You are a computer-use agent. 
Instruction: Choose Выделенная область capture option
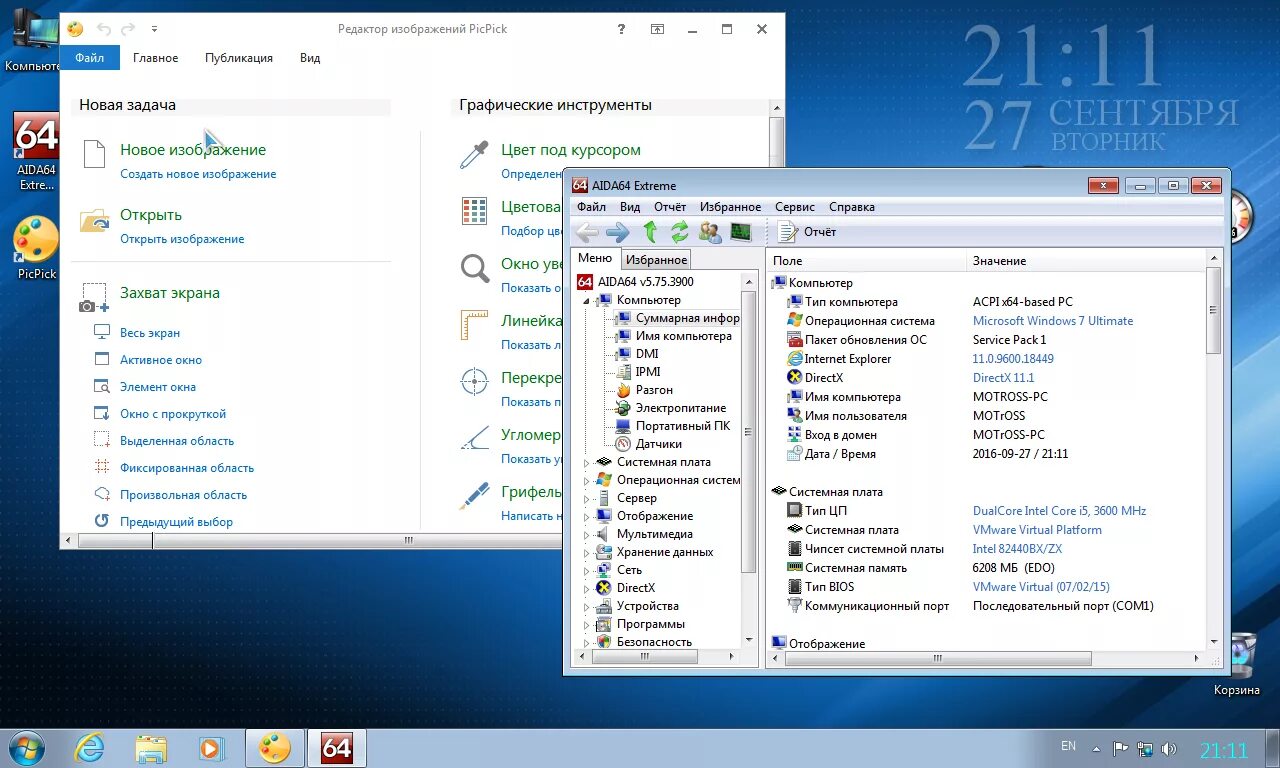click(x=176, y=441)
